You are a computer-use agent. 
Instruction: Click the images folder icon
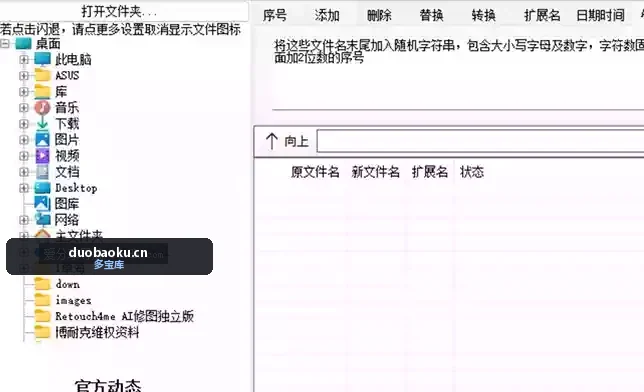[x=42, y=300]
